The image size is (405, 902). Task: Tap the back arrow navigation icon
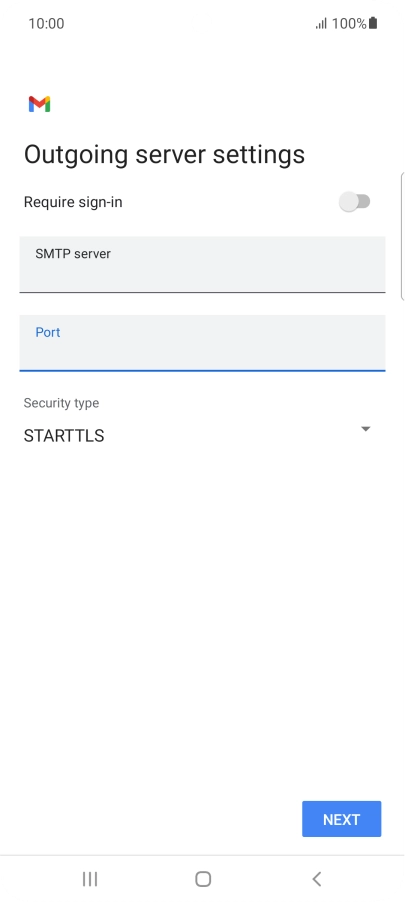[x=316, y=879]
